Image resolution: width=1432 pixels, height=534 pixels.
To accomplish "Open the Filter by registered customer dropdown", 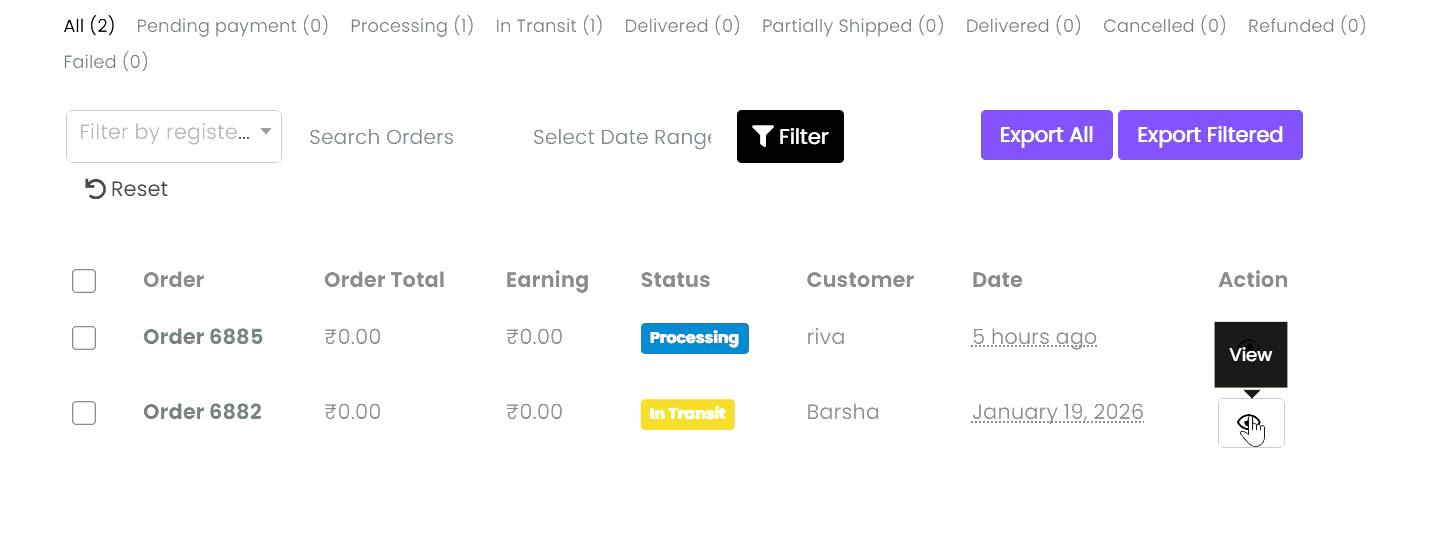I will pos(174,136).
